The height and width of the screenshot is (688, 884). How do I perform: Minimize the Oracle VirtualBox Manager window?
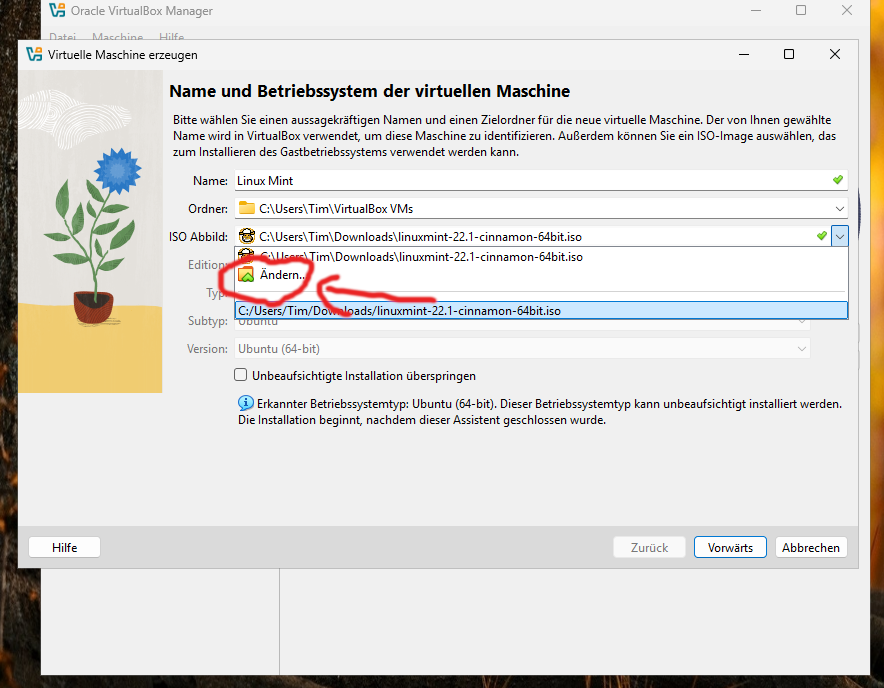(756, 10)
